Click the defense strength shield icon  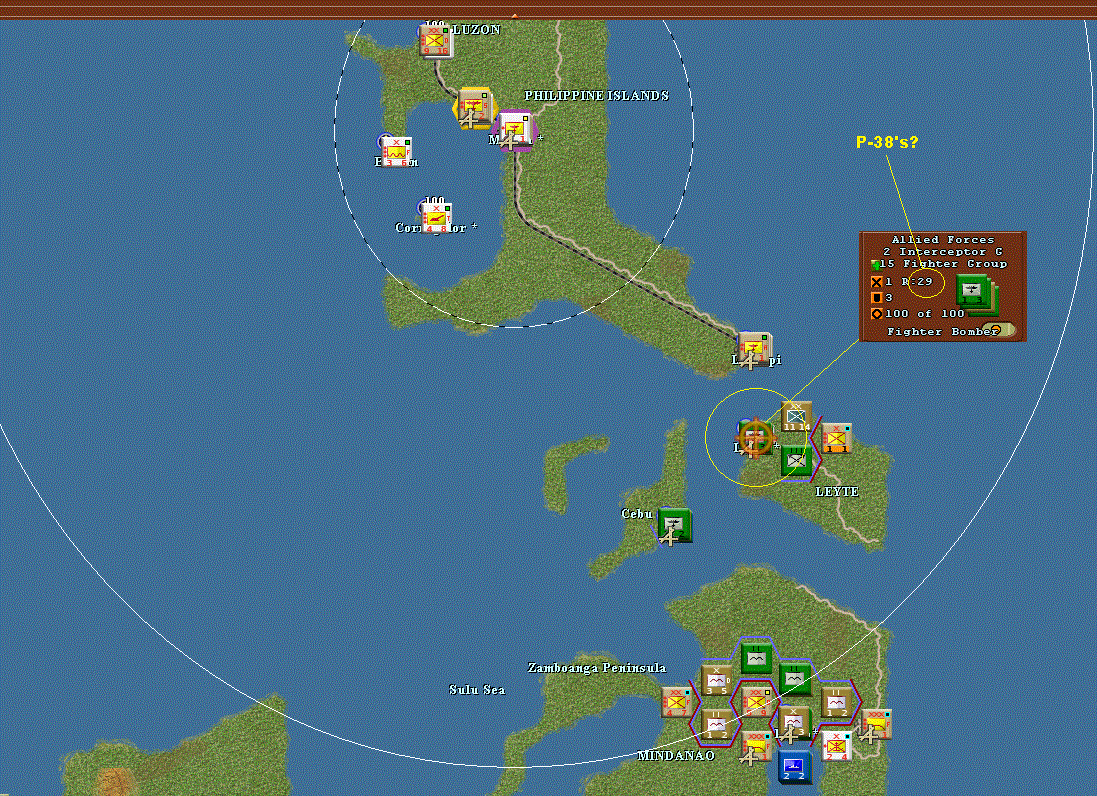coord(876,298)
